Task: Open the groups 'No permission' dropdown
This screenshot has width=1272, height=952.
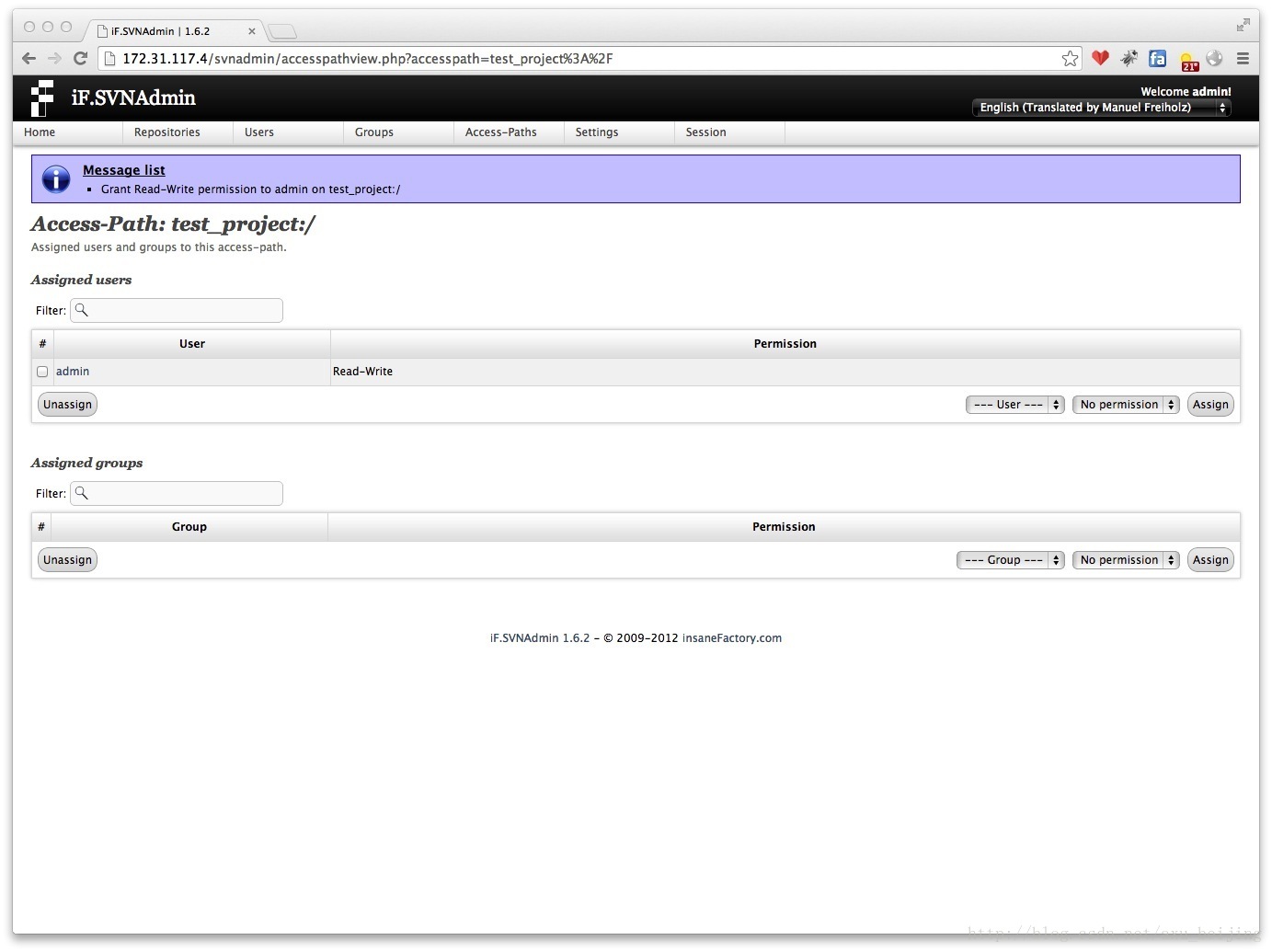Action: [1126, 560]
